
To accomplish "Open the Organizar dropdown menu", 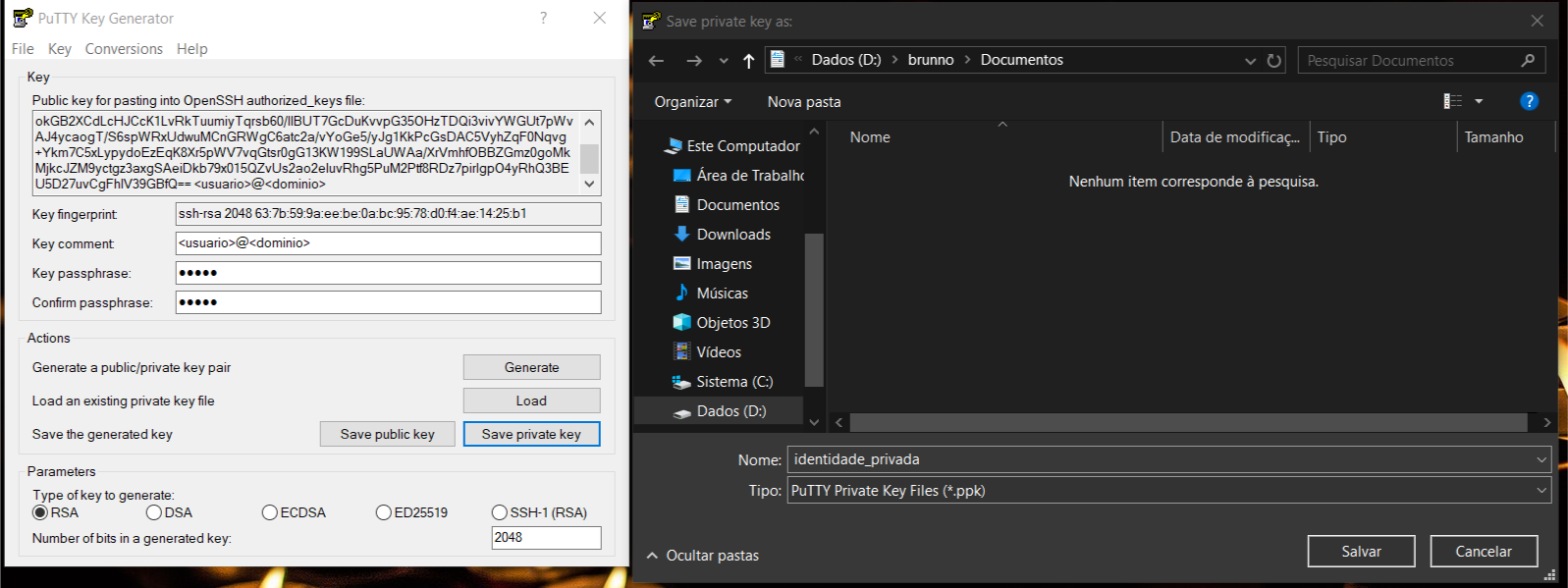I will (692, 102).
